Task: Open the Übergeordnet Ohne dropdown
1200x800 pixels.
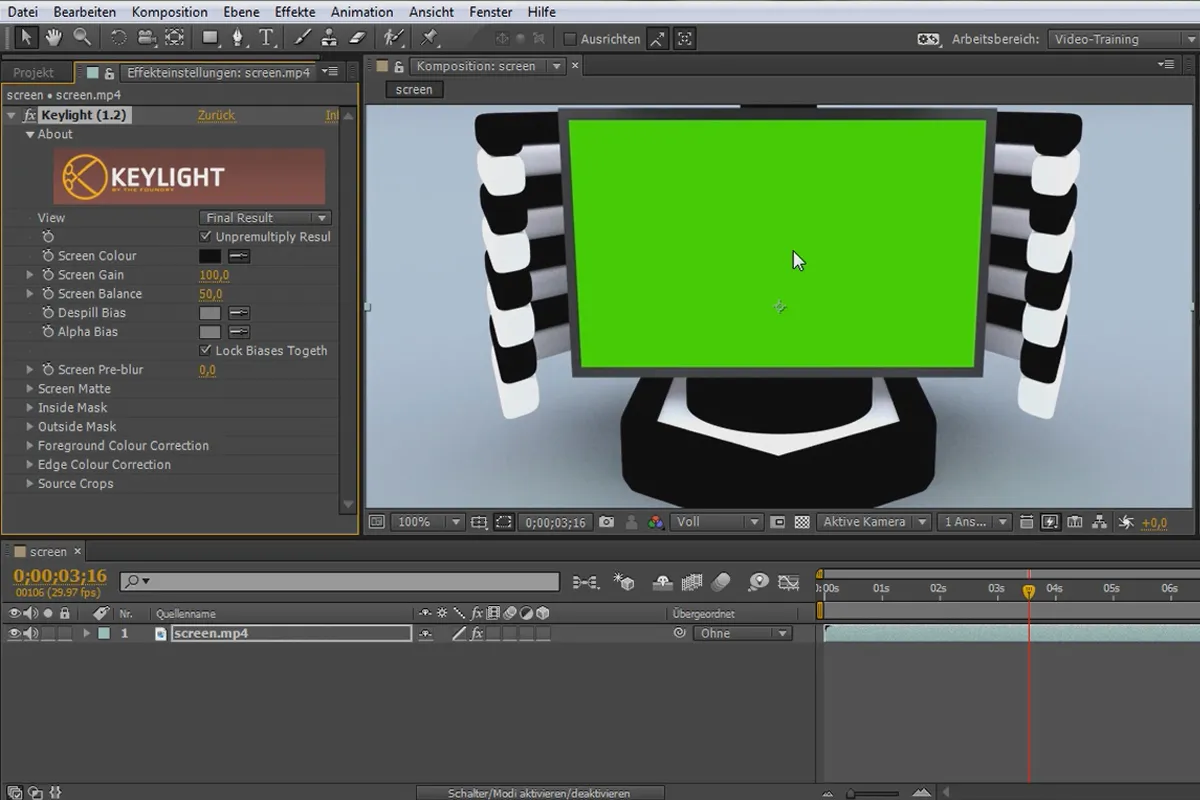Action: 741,633
